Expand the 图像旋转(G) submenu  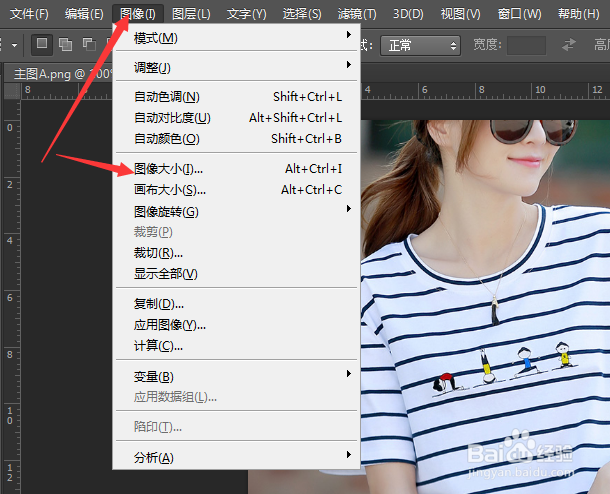pos(237,212)
